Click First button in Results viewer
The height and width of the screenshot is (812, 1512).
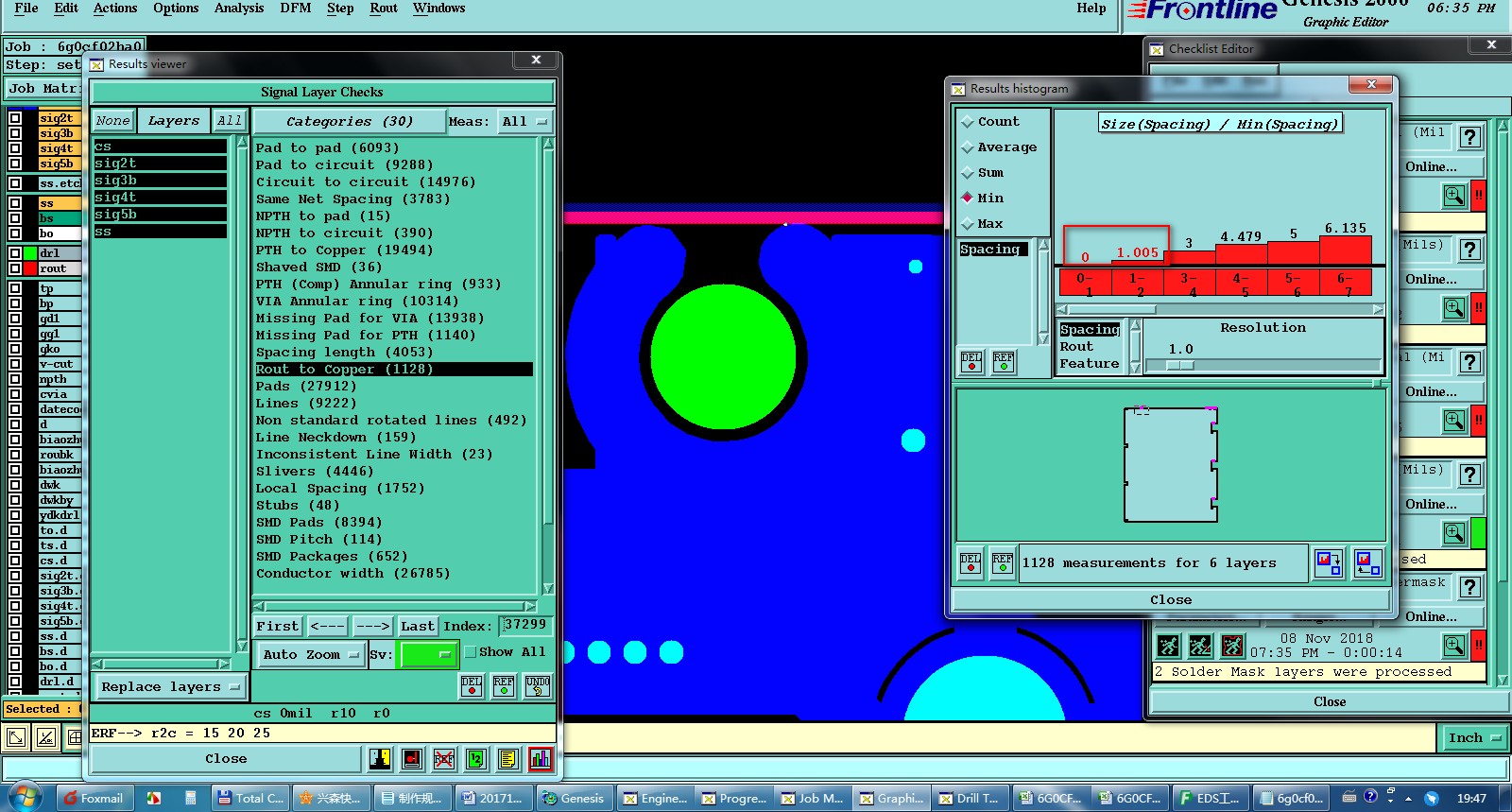point(278,626)
